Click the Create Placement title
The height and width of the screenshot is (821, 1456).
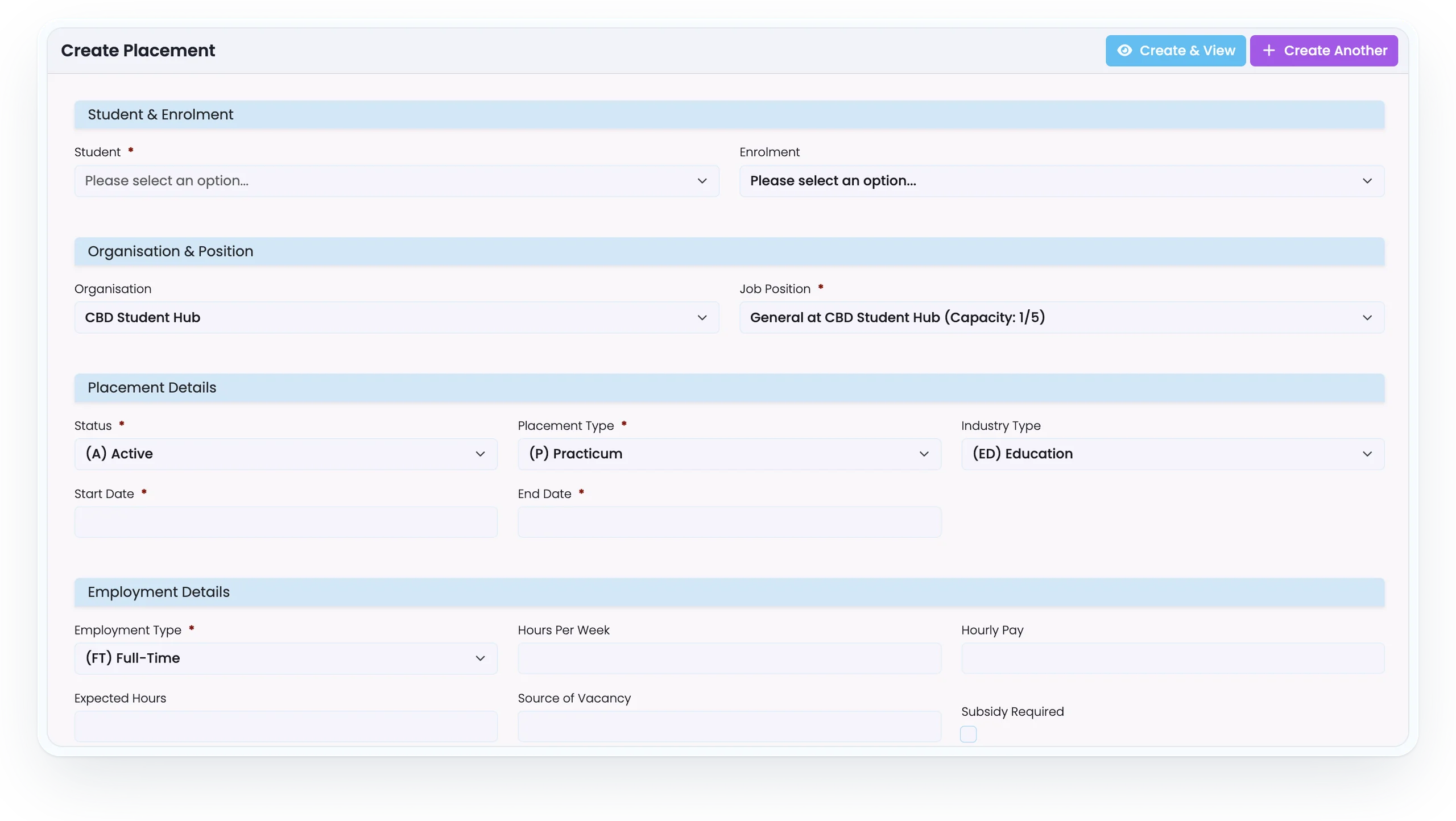pos(138,51)
